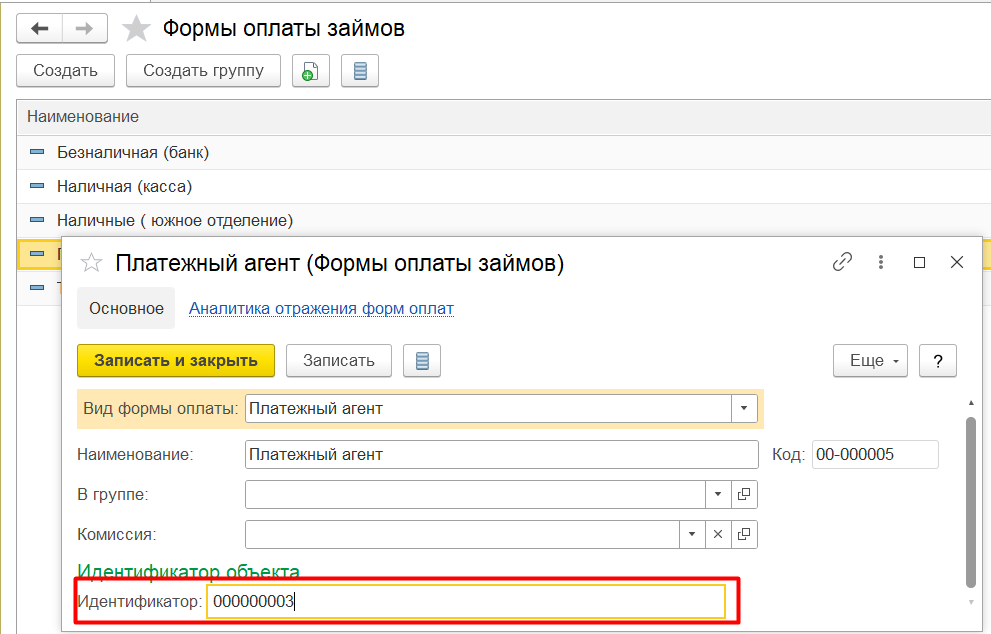Image resolution: width=991 pixels, height=634 pixels.
Task: Copy link to Платежный агент form
Action: pos(842,262)
